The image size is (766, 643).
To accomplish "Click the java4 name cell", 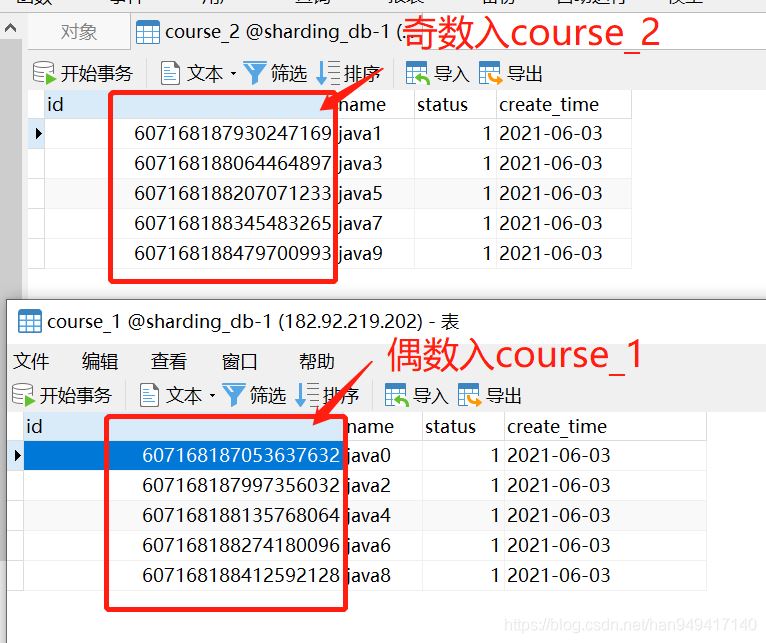I will [383, 515].
